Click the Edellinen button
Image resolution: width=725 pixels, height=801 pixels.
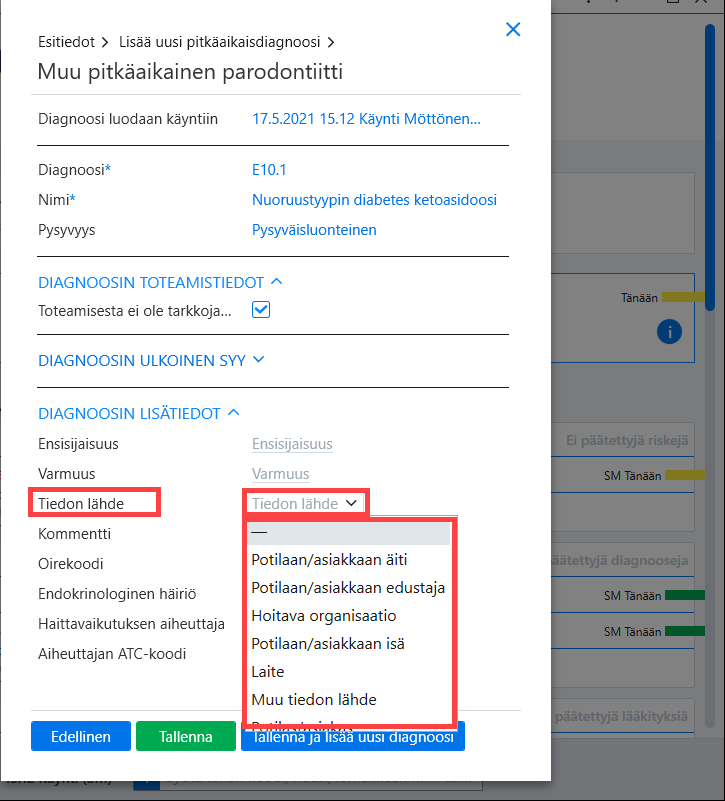(81, 736)
